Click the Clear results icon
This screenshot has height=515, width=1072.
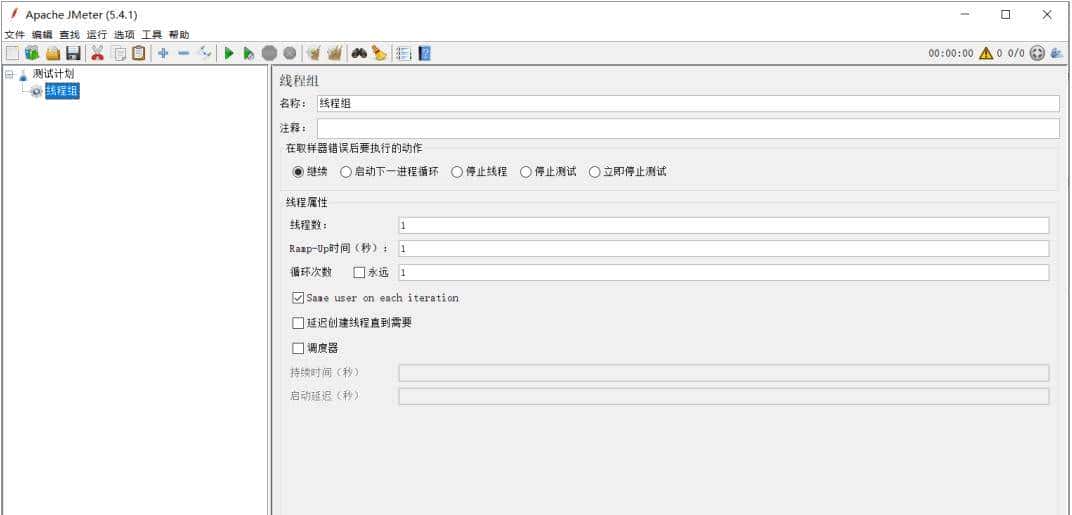(x=314, y=53)
